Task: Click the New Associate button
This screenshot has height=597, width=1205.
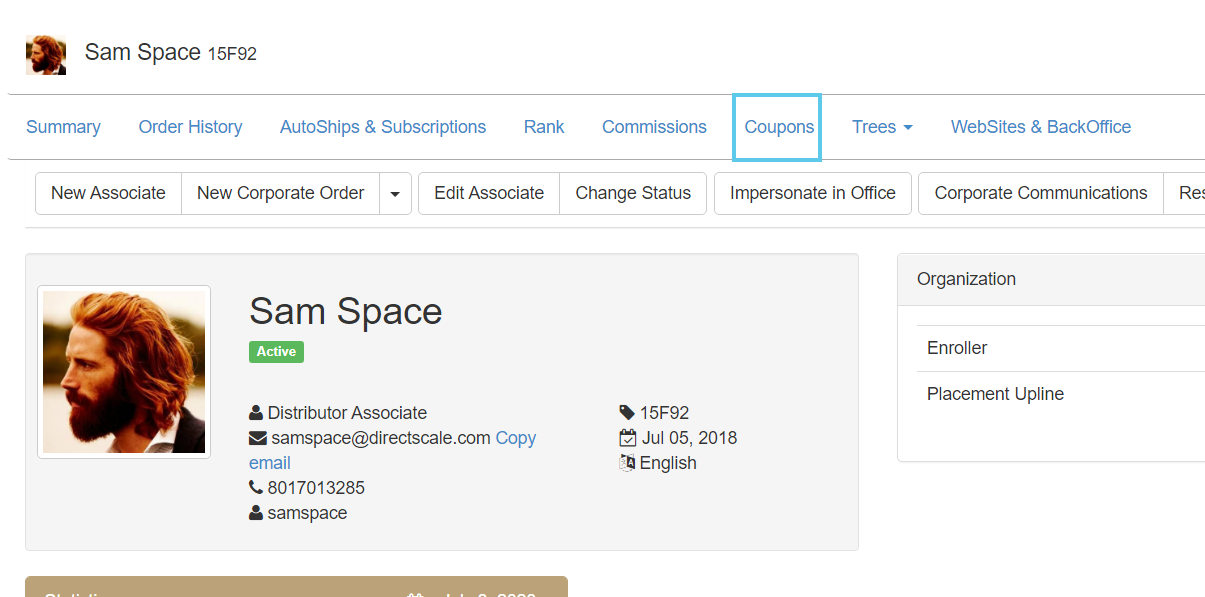Action: pyautogui.click(x=108, y=193)
